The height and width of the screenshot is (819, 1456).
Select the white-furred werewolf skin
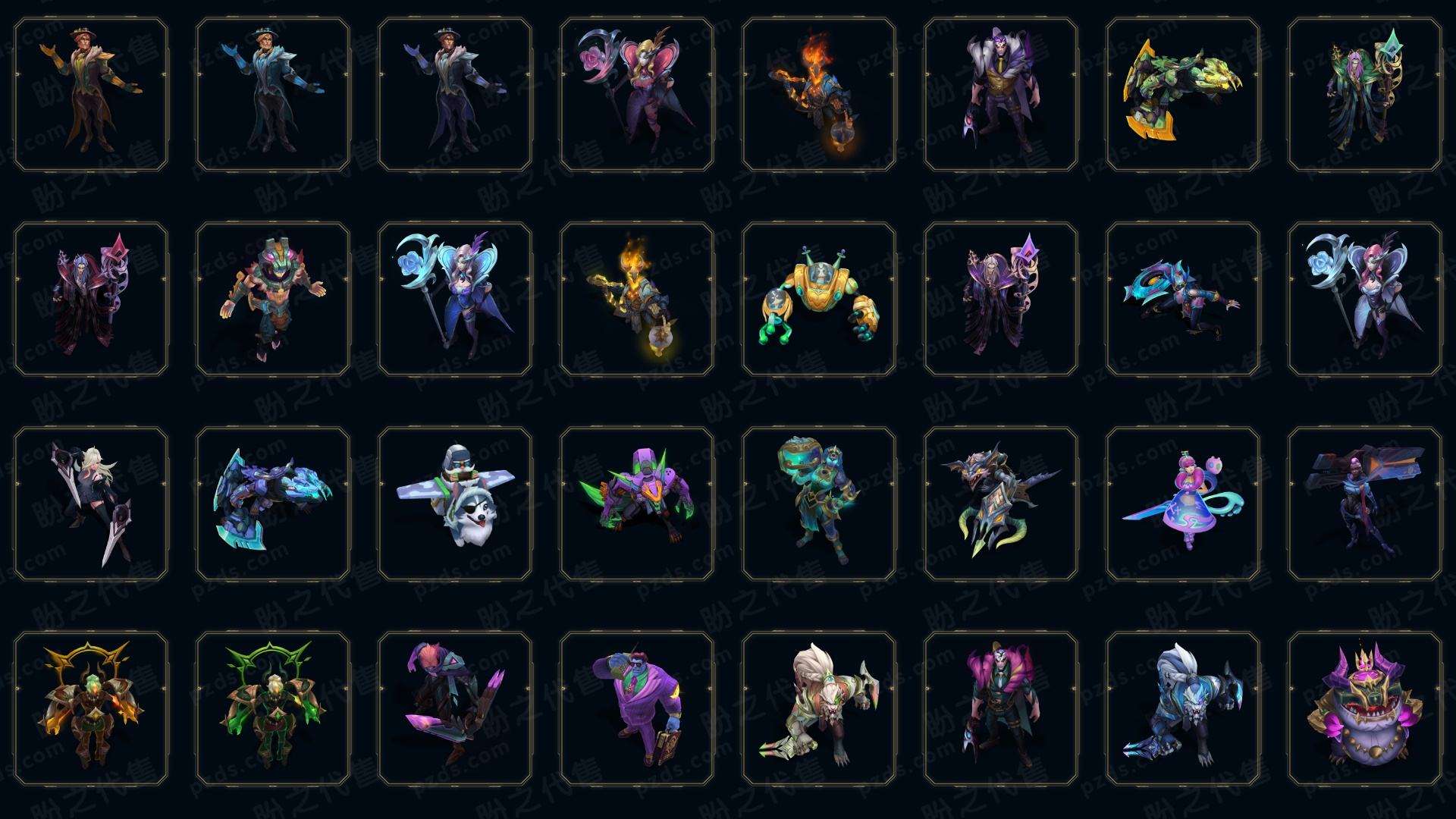coord(819,708)
